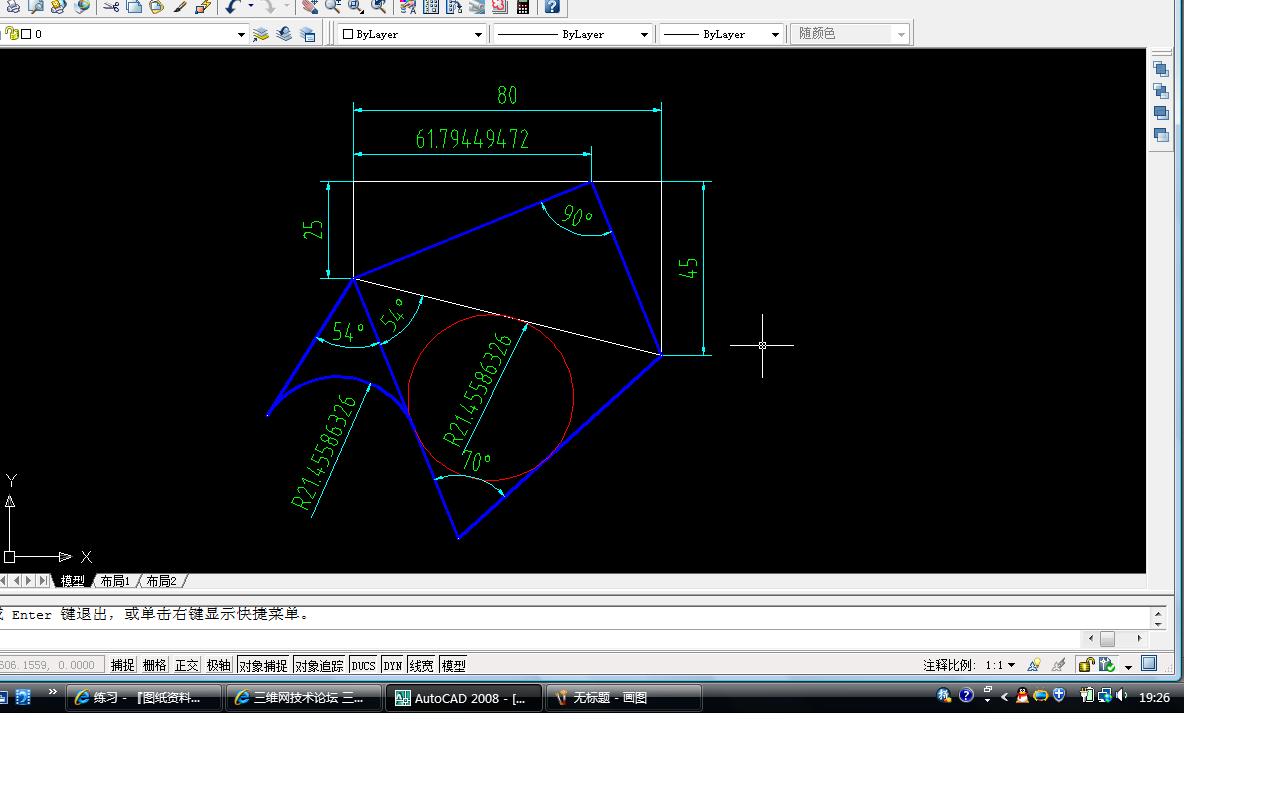1280x800 pixels.
Task: Switch to the 无标题 - 画图 Paint taskbar window
Action: (624, 698)
